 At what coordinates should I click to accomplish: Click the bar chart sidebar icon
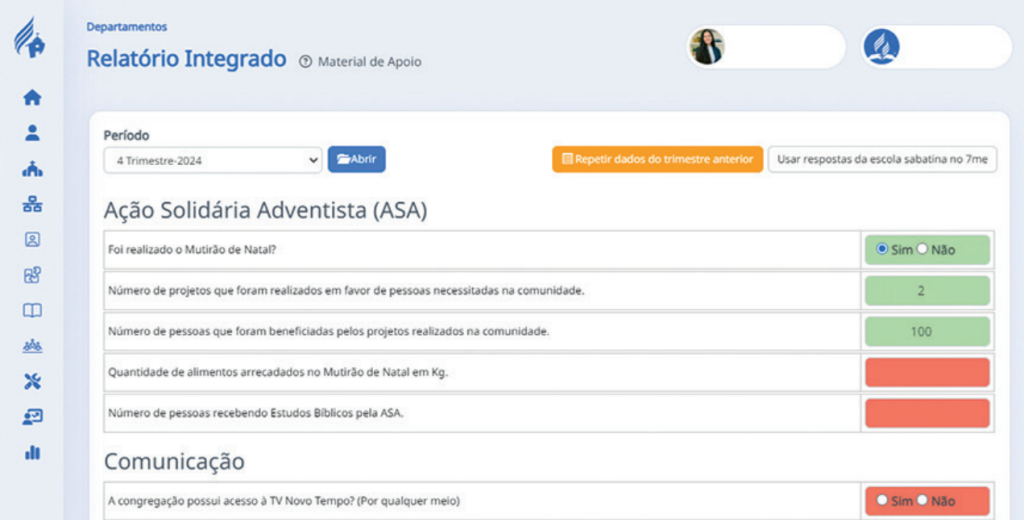coord(32,452)
